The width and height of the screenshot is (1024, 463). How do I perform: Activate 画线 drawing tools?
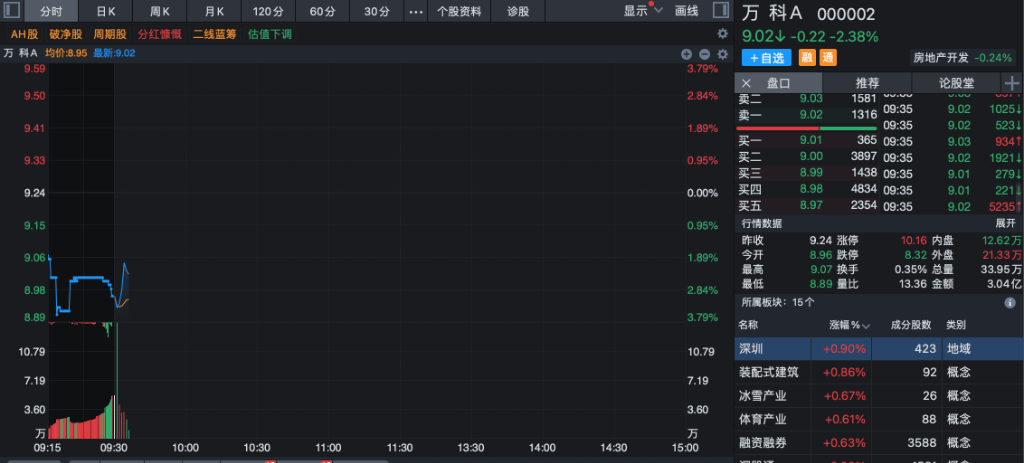[x=686, y=11]
